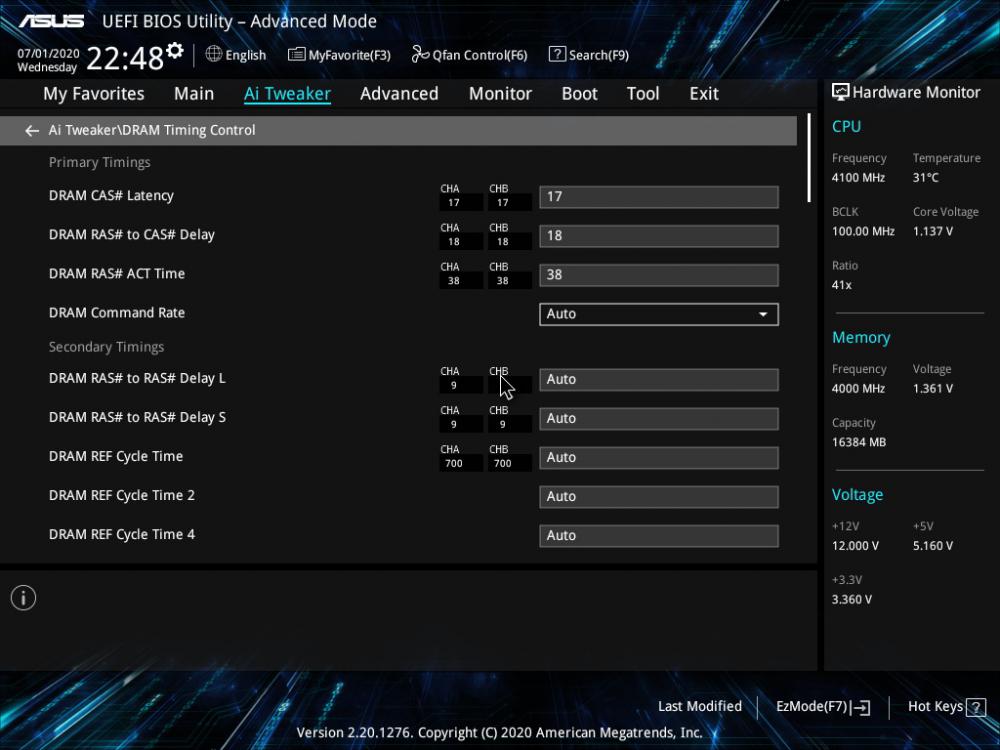Screen dimensions: 1000x750
Task: Click the Core Voltage 1.137 V value
Action: [932, 232]
